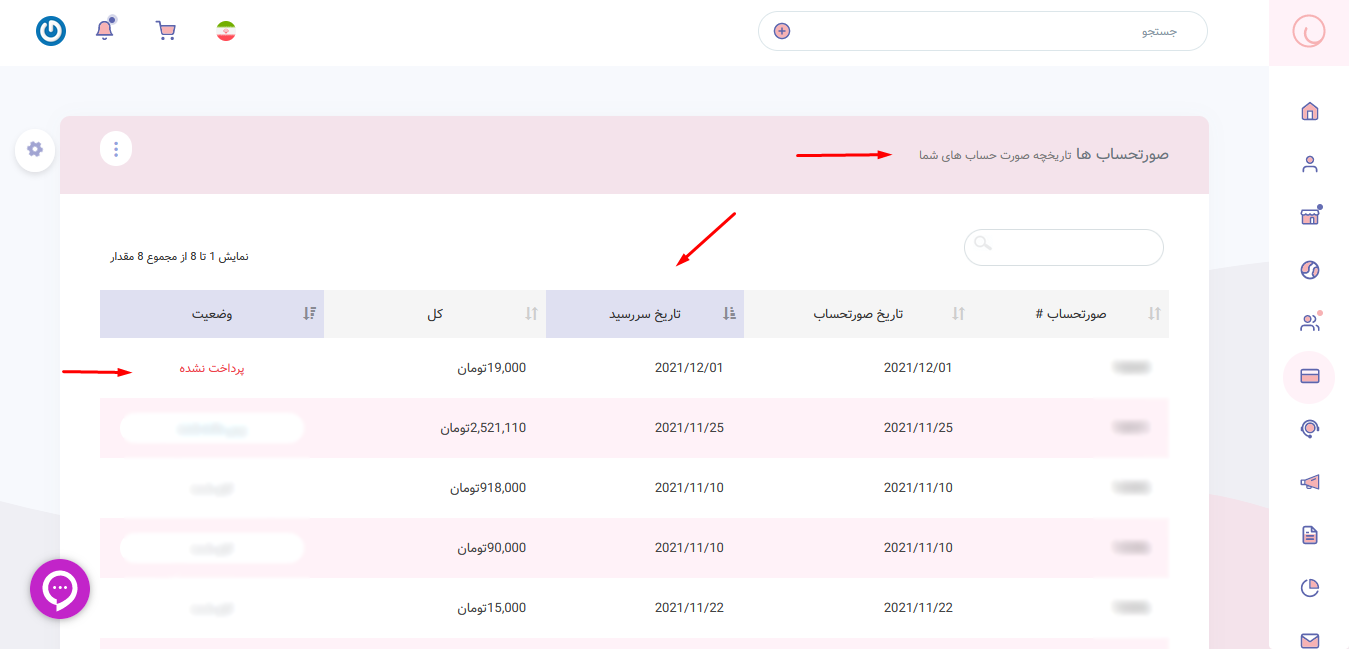Focus the invoice table search box
Viewport: 1349px width, 649px height.
tap(1064, 248)
